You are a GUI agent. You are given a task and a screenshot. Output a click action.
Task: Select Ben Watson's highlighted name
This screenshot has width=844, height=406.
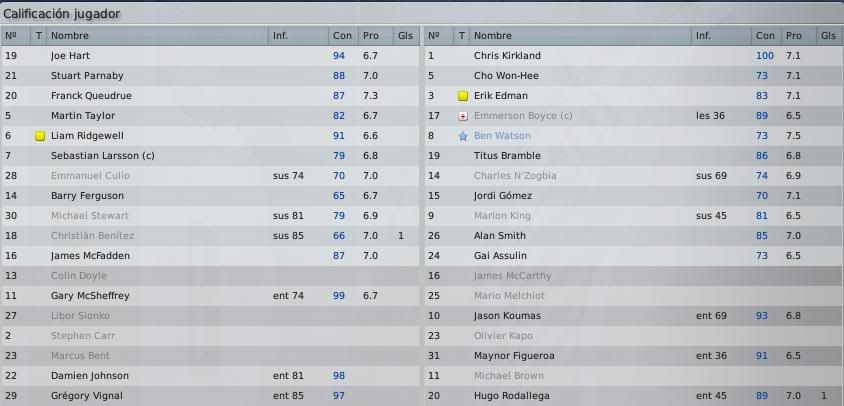pos(502,136)
